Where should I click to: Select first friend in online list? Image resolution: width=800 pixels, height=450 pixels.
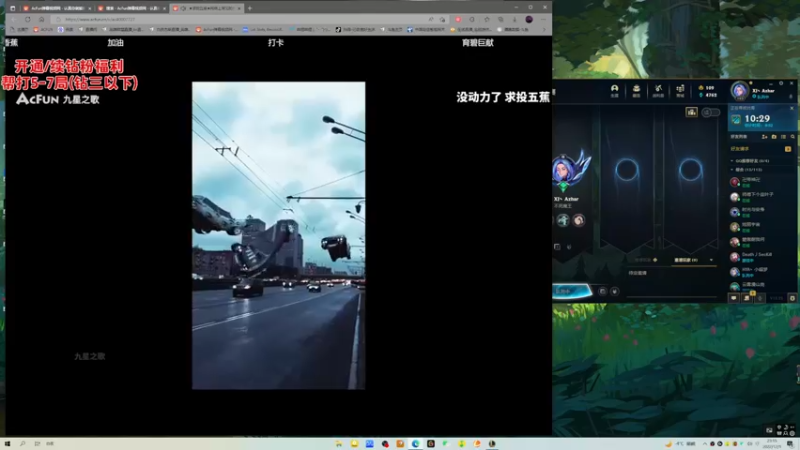tap(763, 182)
